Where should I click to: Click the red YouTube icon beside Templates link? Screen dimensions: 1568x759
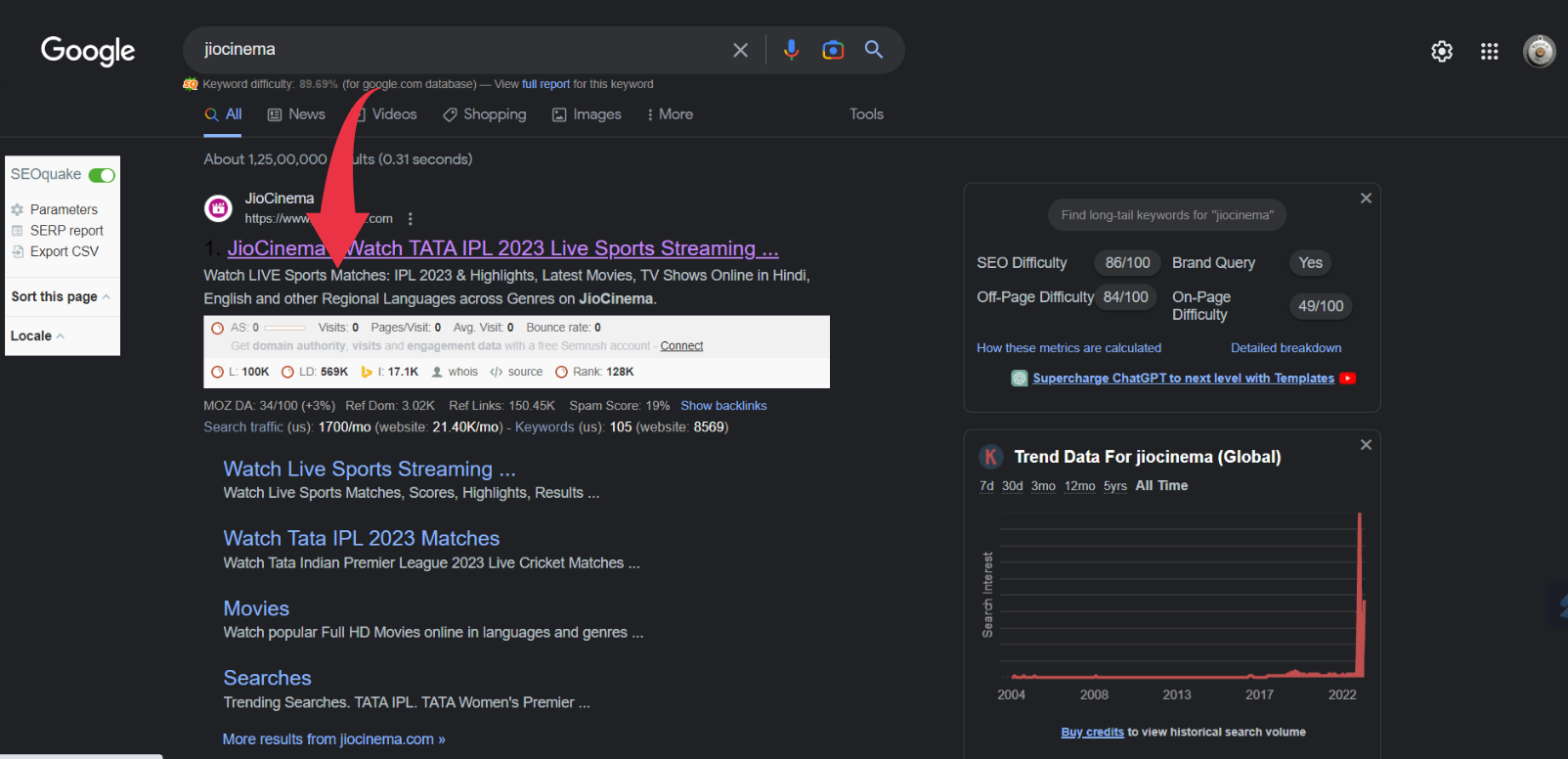point(1348,379)
